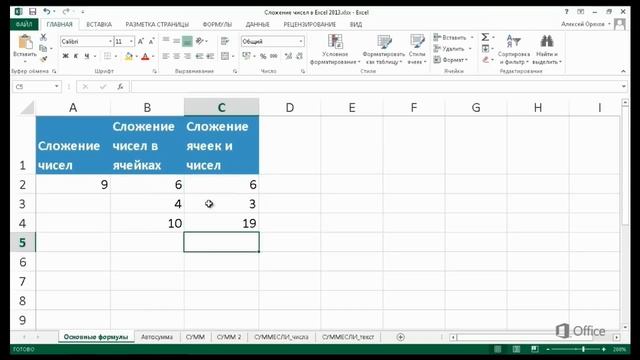Decrease decimal places

300,56
